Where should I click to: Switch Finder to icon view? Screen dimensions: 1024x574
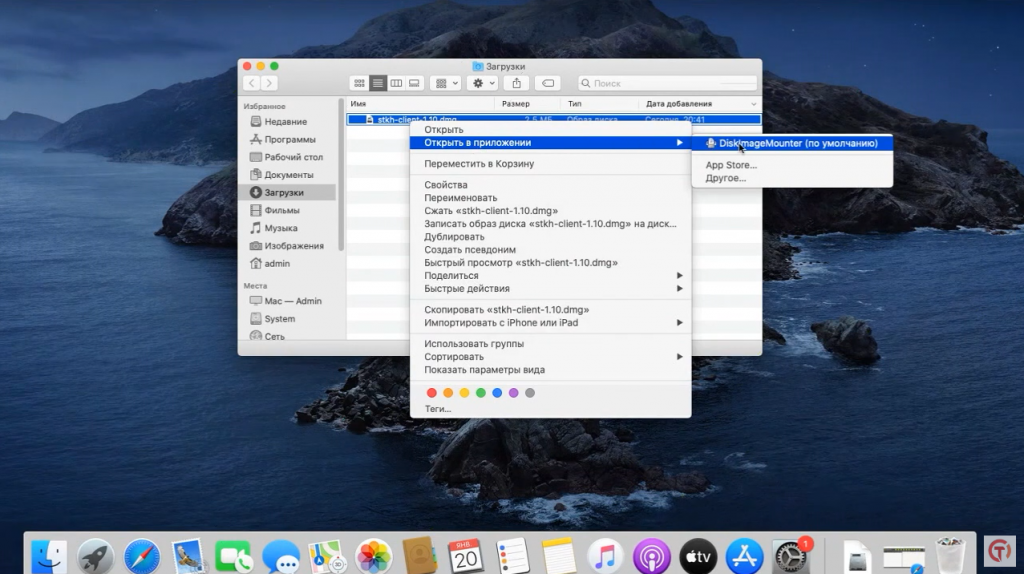[x=359, y=84]
